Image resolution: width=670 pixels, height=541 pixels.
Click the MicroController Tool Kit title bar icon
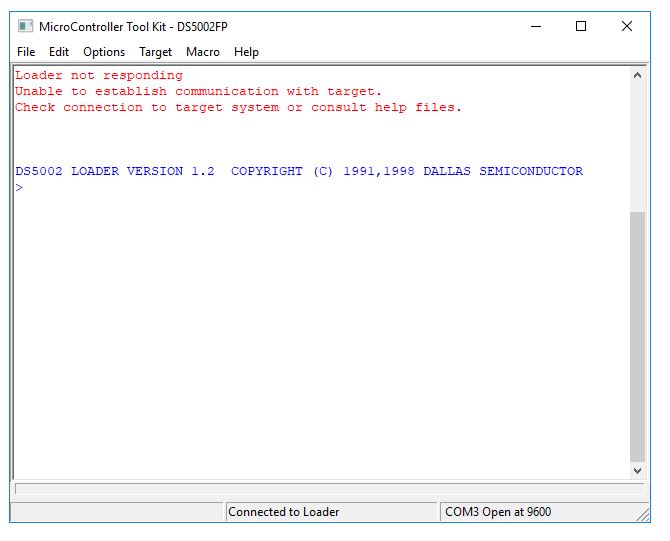click(x=25, y=26)
